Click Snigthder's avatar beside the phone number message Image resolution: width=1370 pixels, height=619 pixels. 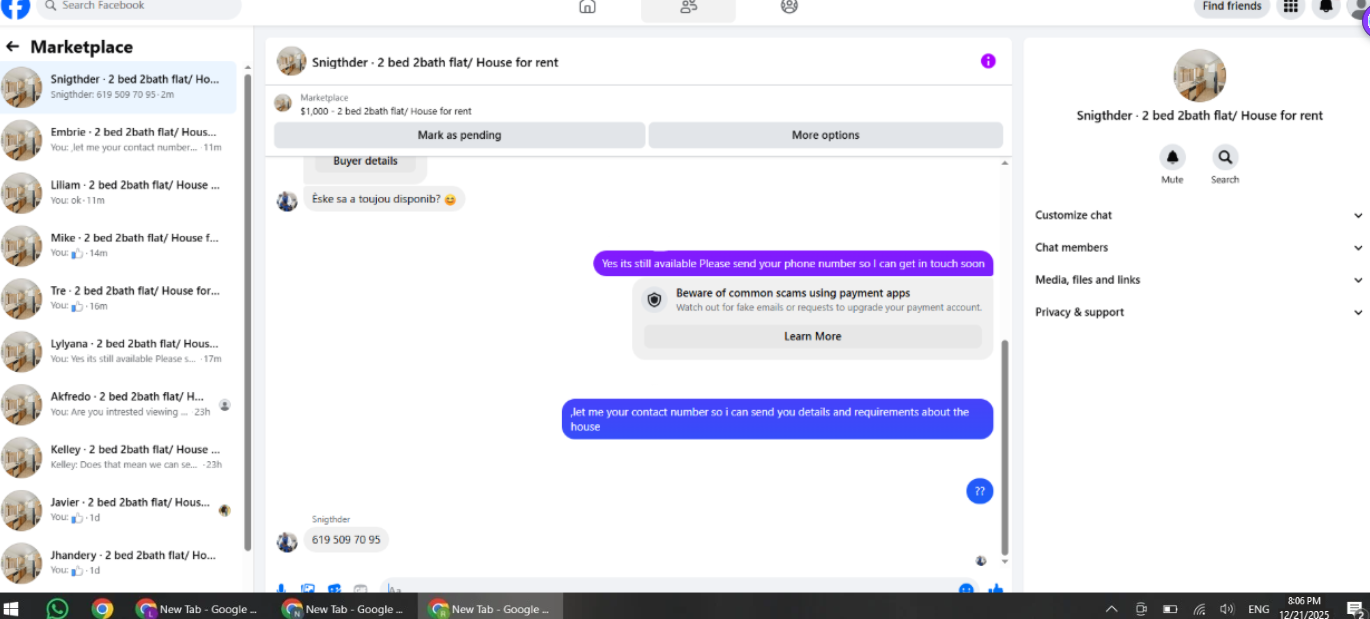pyautogui.click(x=287, y=542)
